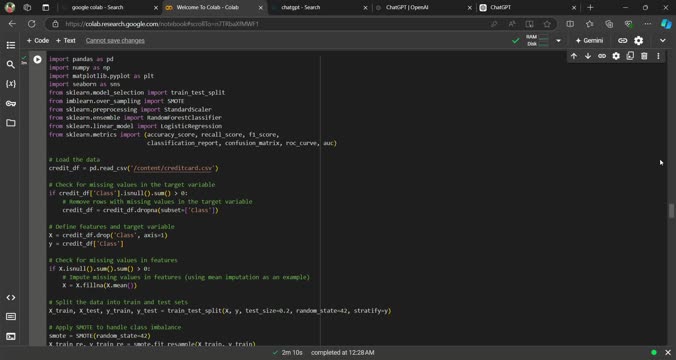Open the code snippets panel

(11, 297)
